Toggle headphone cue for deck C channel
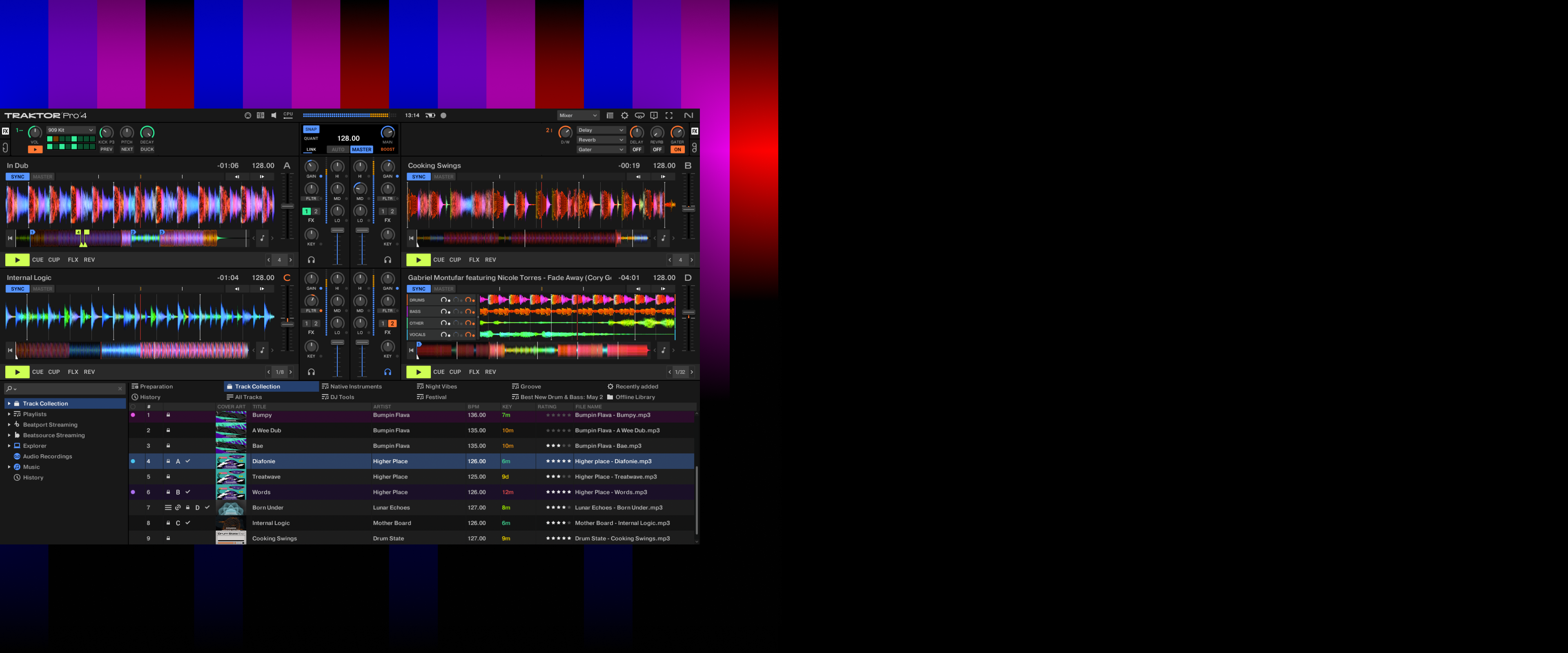 tap(311, 372)
